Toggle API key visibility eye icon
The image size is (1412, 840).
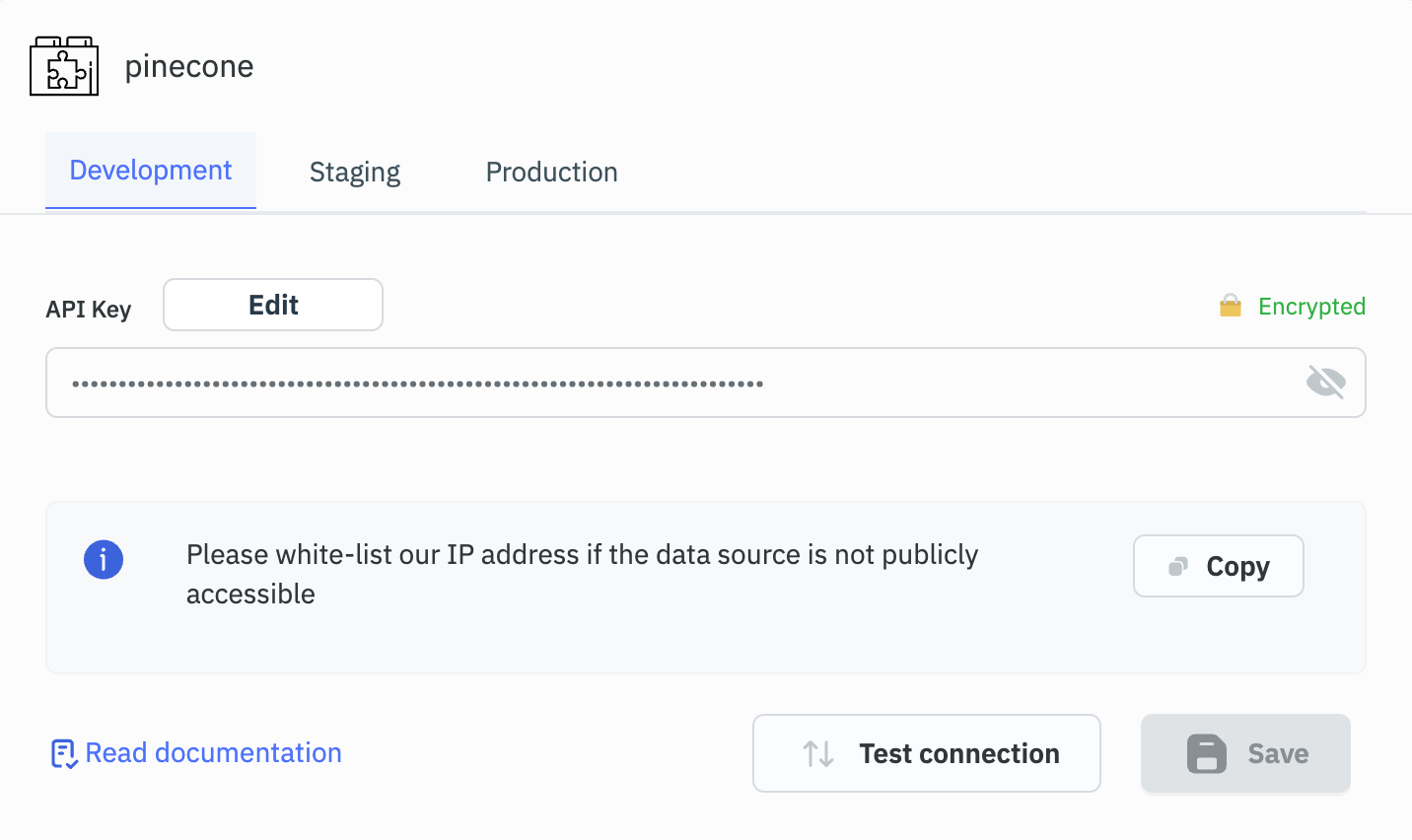point(1326,382)
